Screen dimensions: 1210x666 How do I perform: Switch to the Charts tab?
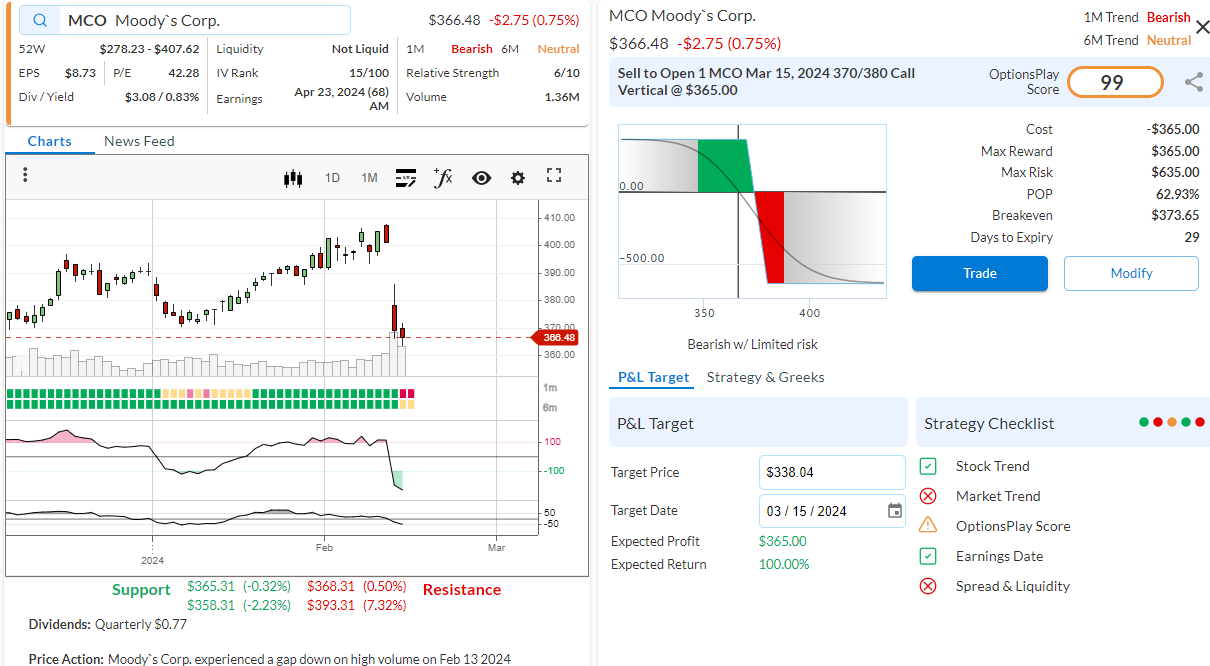point(49,141)
